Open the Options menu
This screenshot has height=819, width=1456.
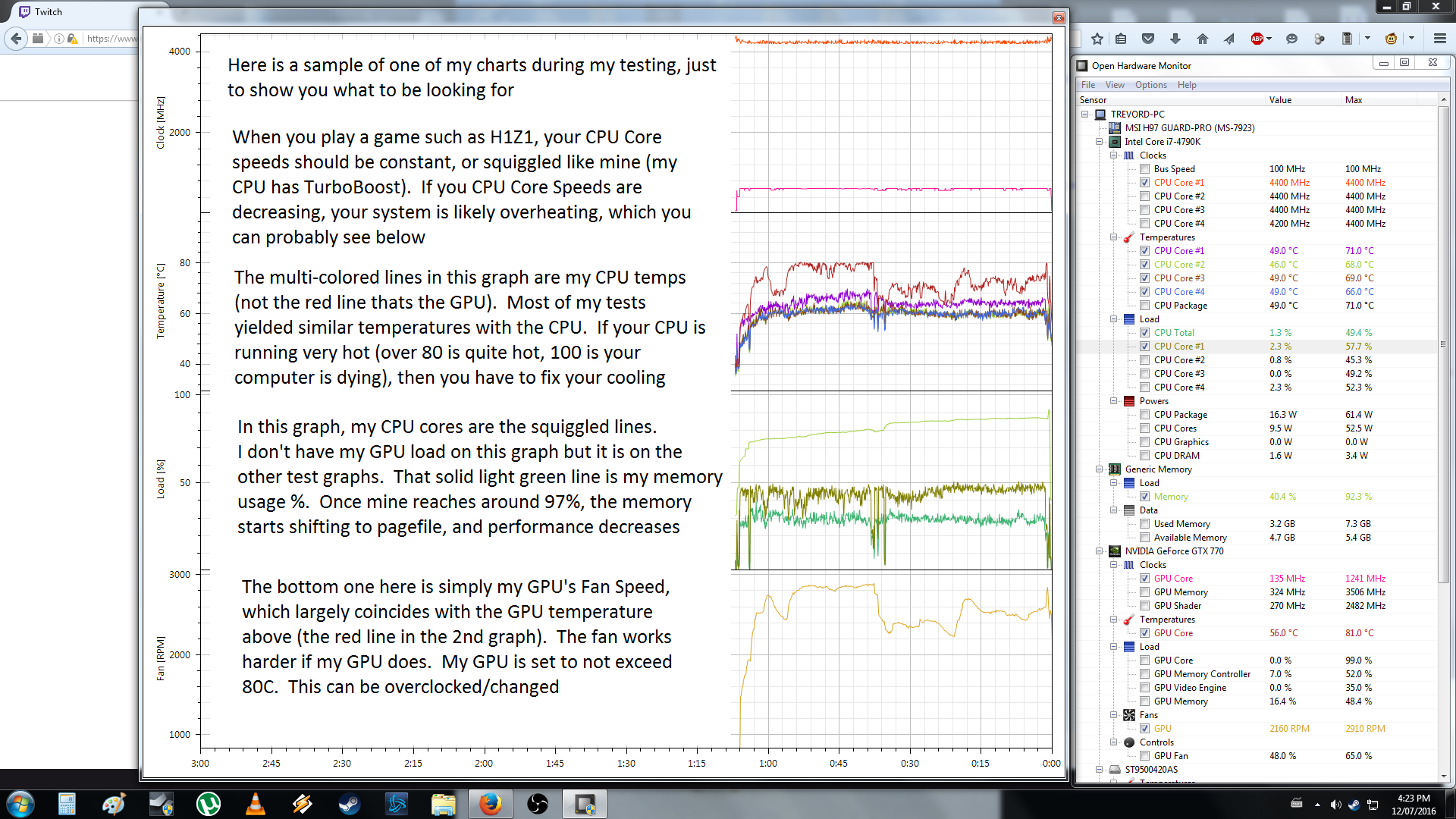1150,85
